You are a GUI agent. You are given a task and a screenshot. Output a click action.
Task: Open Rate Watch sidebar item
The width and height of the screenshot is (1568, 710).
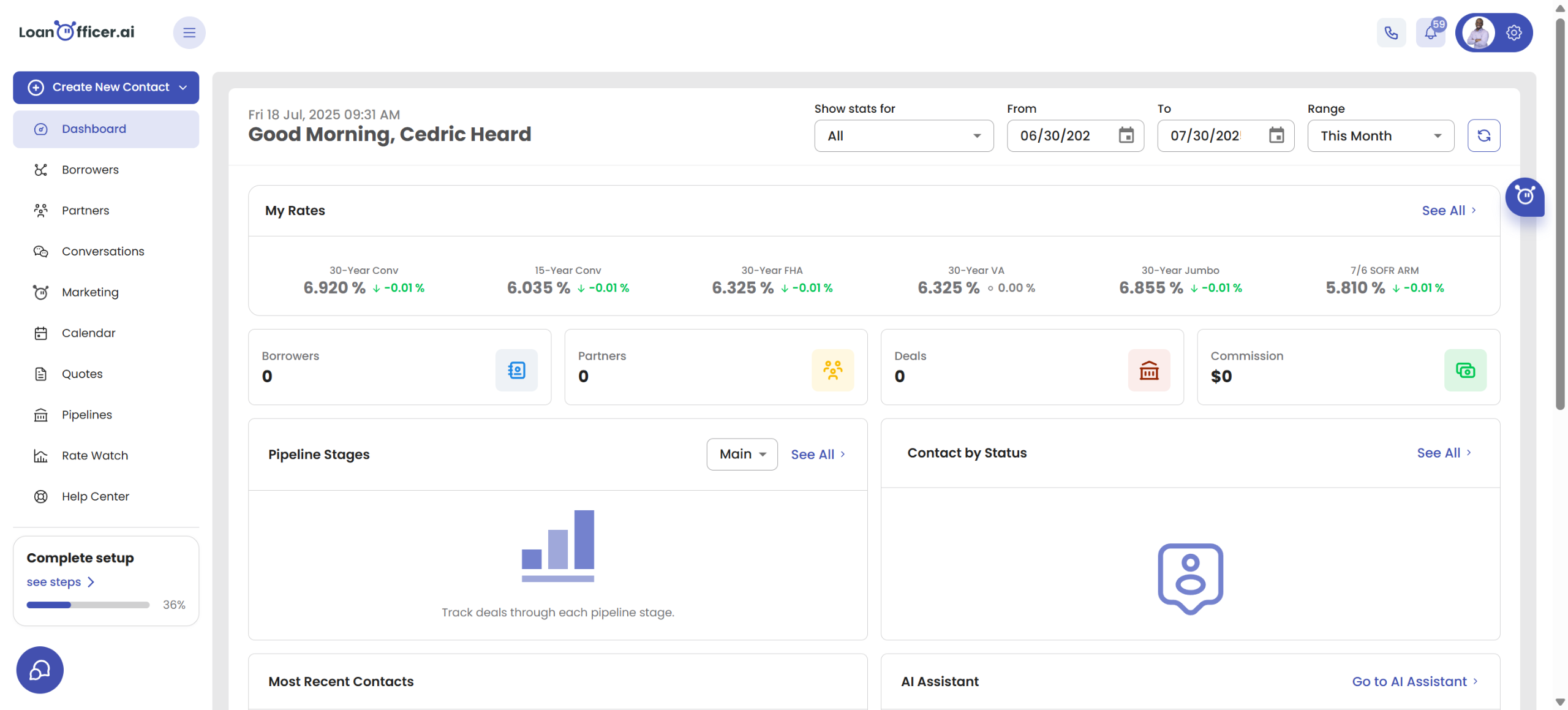pos(95,455)
